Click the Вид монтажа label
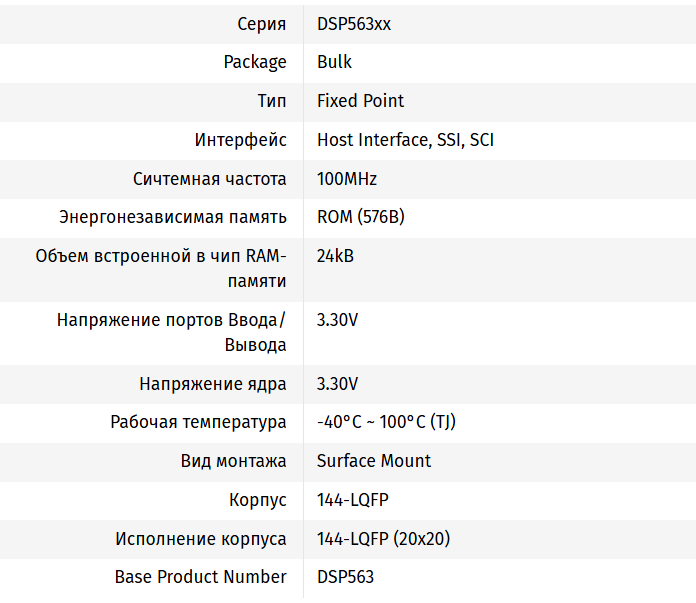 [233, 461]
